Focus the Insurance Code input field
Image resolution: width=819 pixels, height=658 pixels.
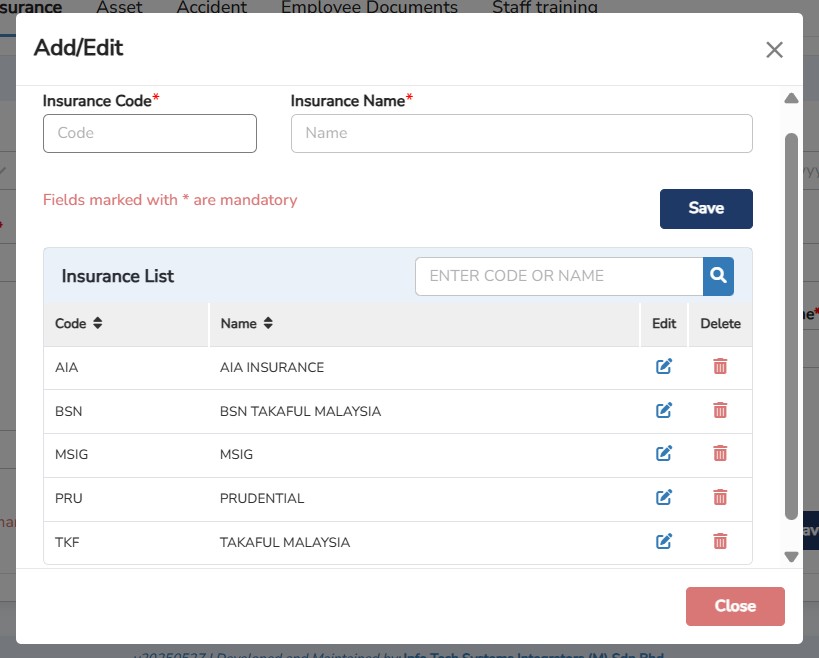pyautogui.click(x=150, y=133)
